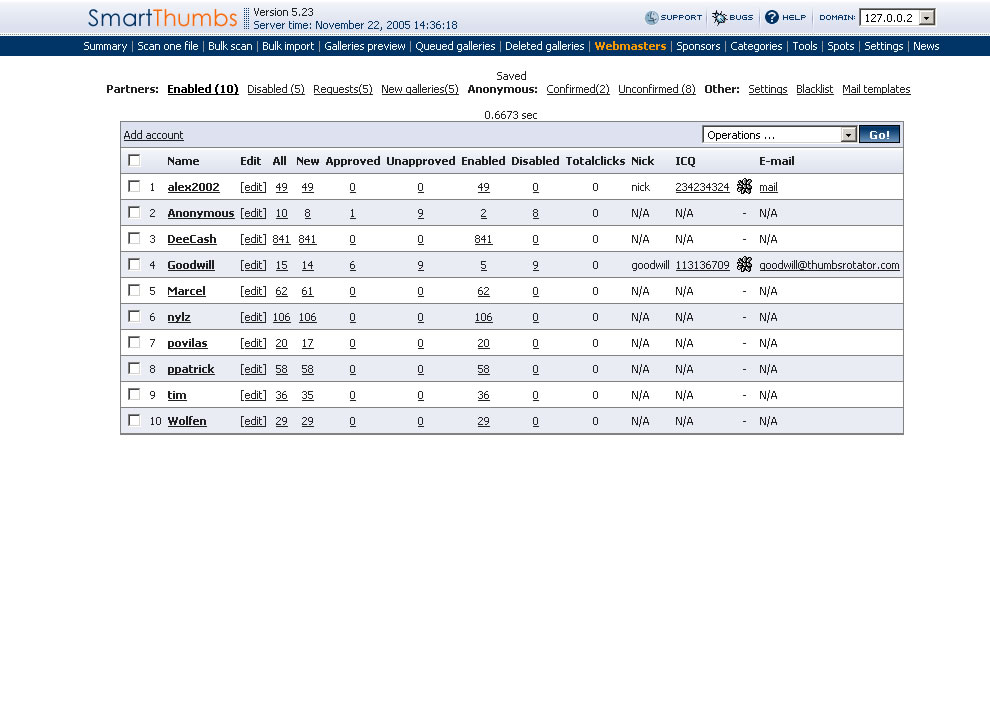The height and width of the screenshot is (726, 990).
Task: Open the Sponsors menu item
Action: click(x=698, y=46)
